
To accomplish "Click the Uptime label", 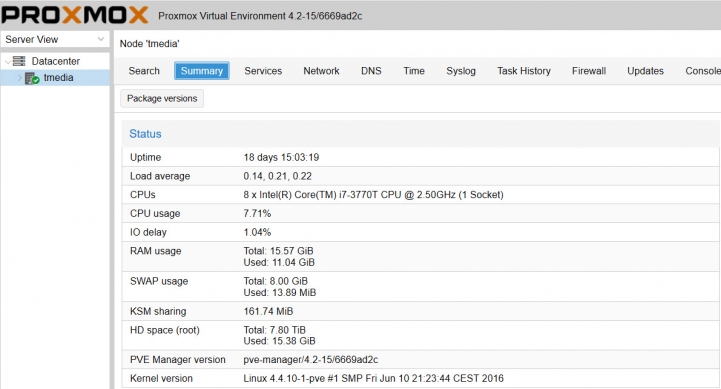I will pos(145,157).
